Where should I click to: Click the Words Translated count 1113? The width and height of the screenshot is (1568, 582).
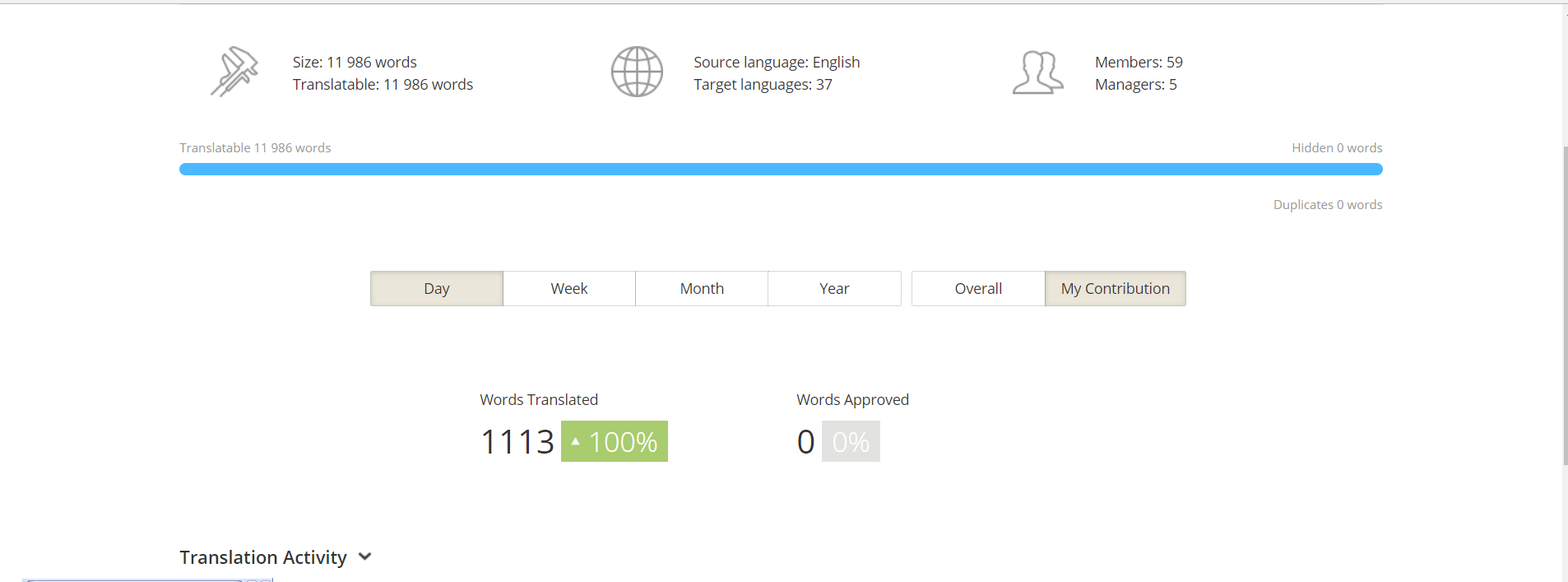[x=517, y=442]
